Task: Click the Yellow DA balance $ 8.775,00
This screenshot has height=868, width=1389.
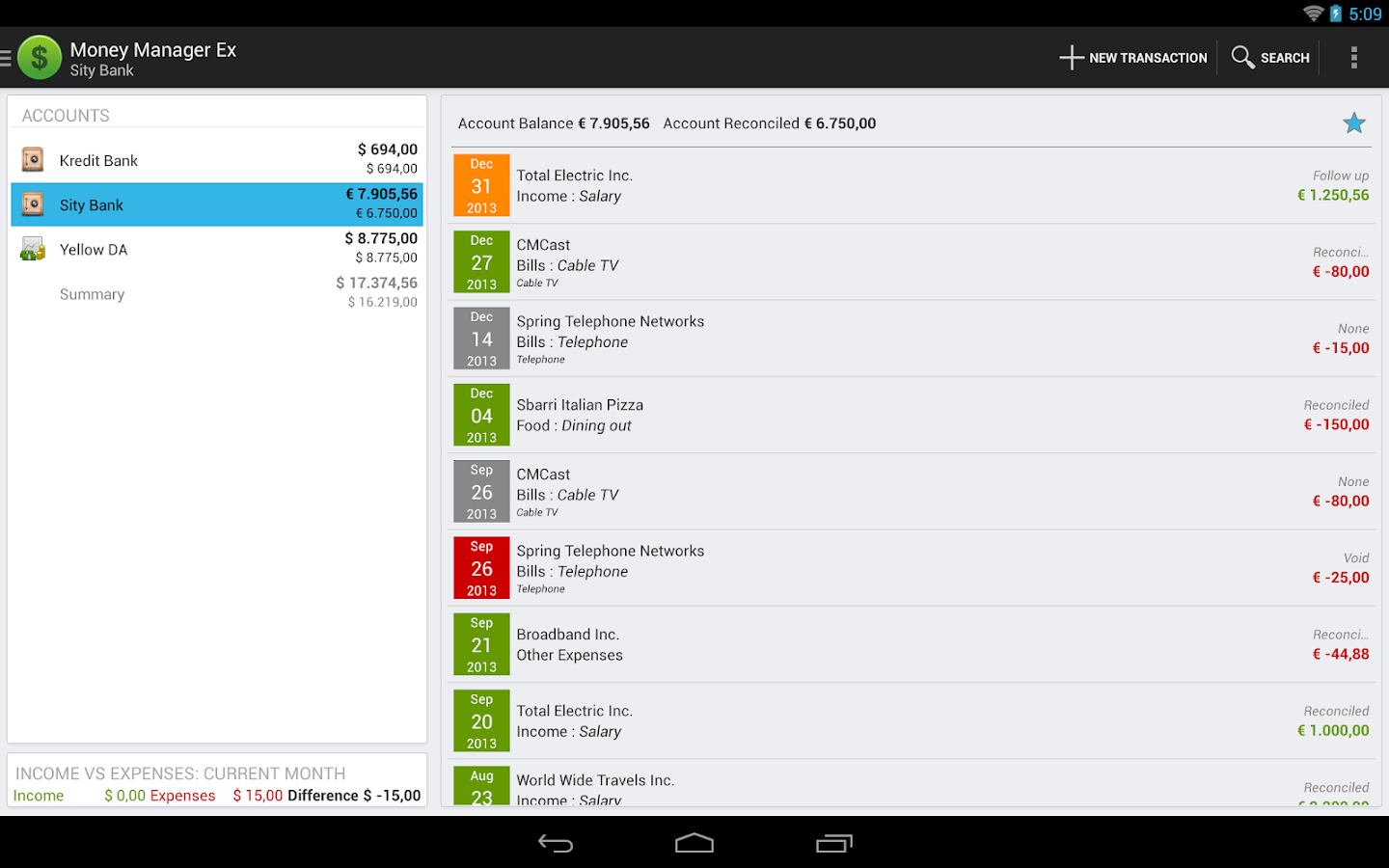Action: (x=381, y=238)
